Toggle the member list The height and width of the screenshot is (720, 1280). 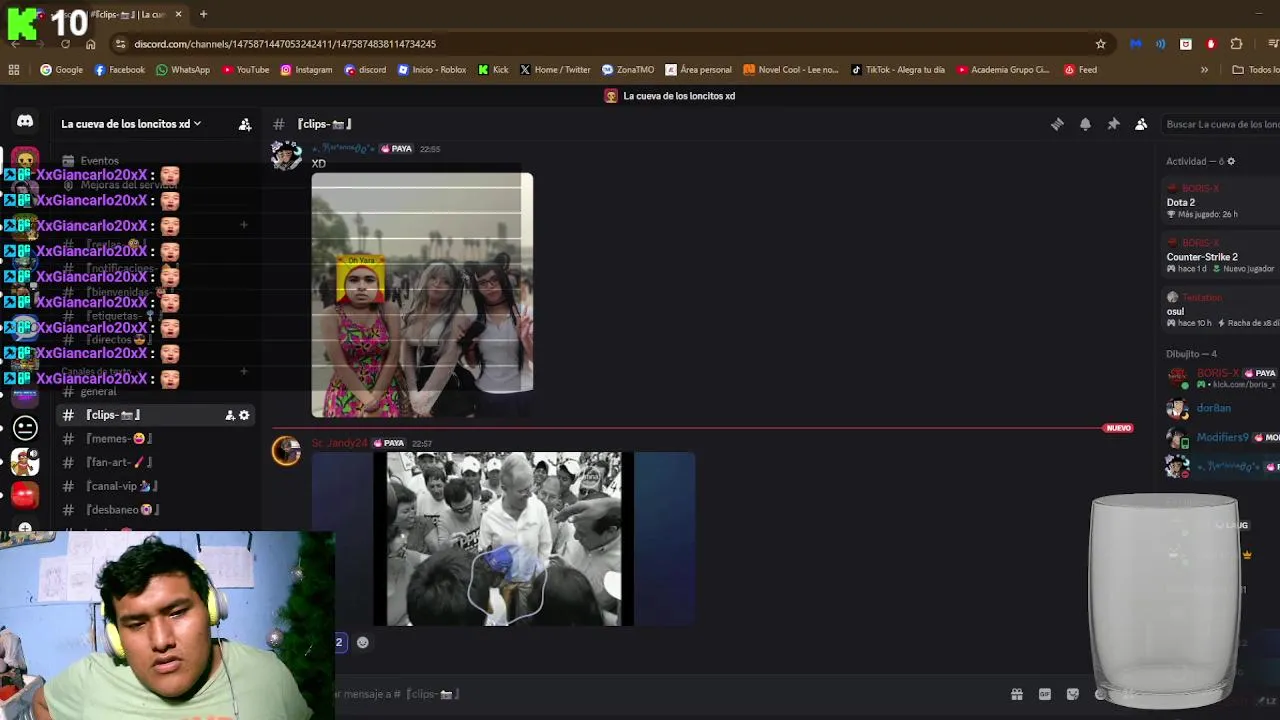pyautogui.click(x=1141, y=124)
